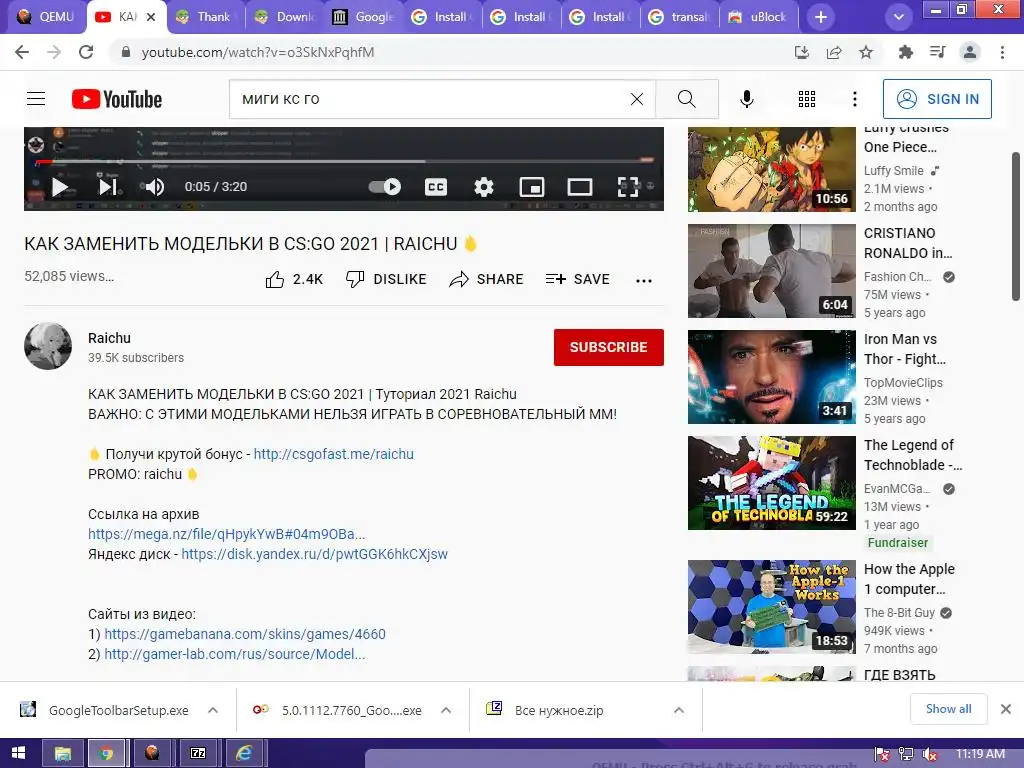Open gamebanana.com skins link
Viewport: 1024px width, 768px height.
tap(245, 634)
